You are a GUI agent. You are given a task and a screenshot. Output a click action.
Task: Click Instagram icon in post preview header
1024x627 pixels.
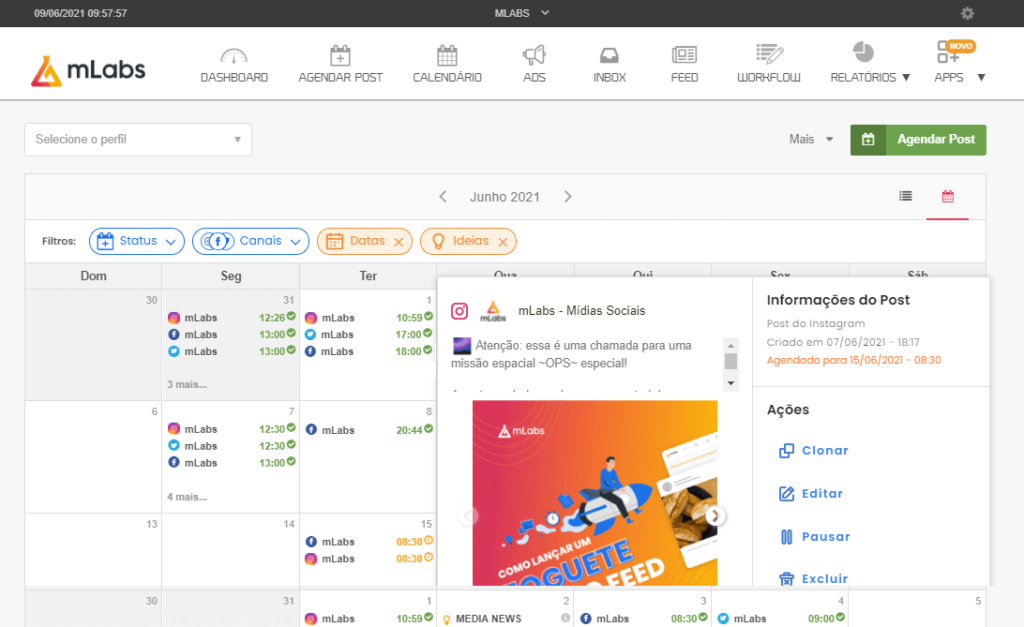click(x=460, y=311)
